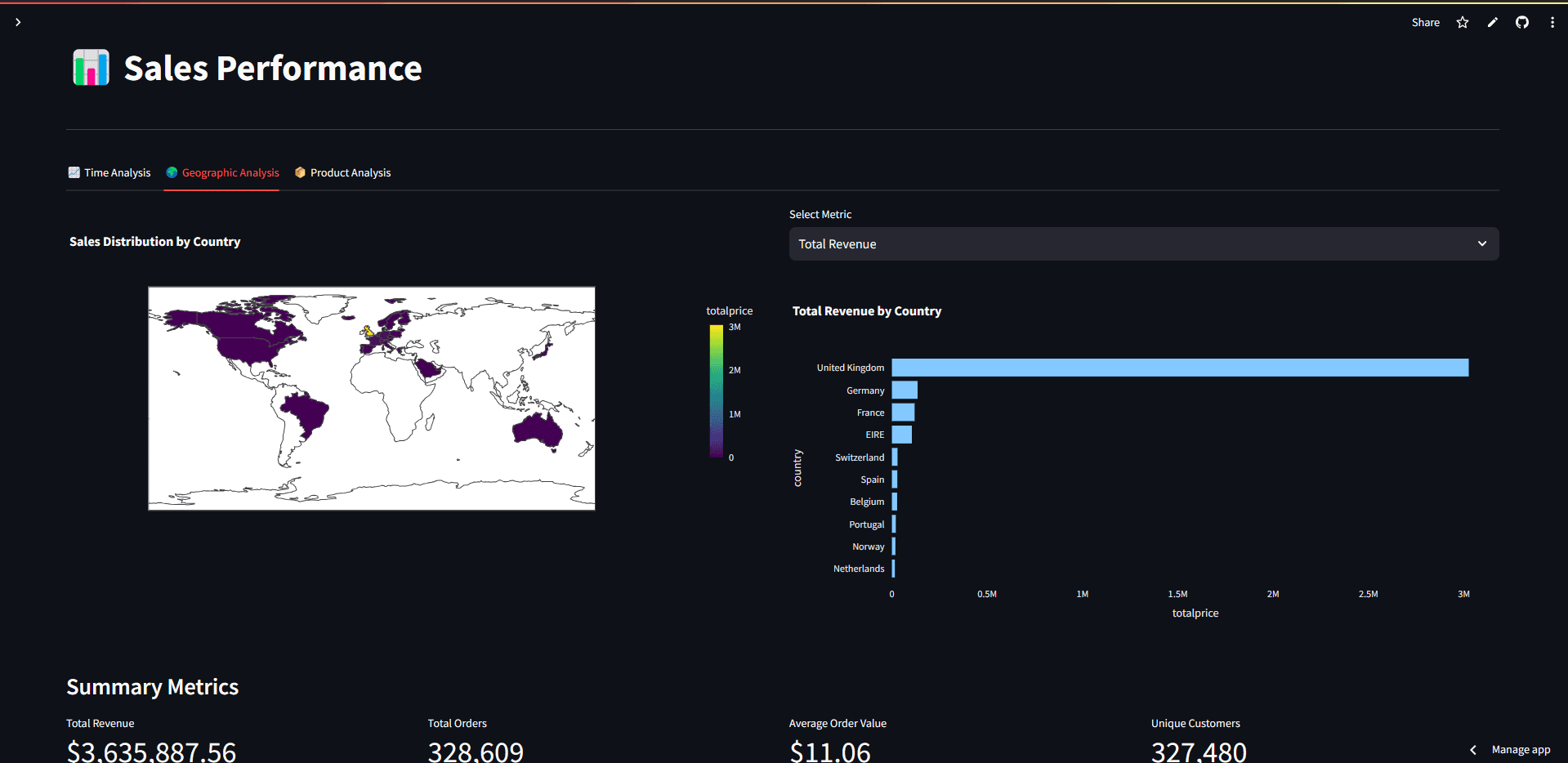The height and width of the screenshot is (763, 1568).
Task: Click the dropdown chevron next to Total Revenue
Action: tap(1481, 243)
